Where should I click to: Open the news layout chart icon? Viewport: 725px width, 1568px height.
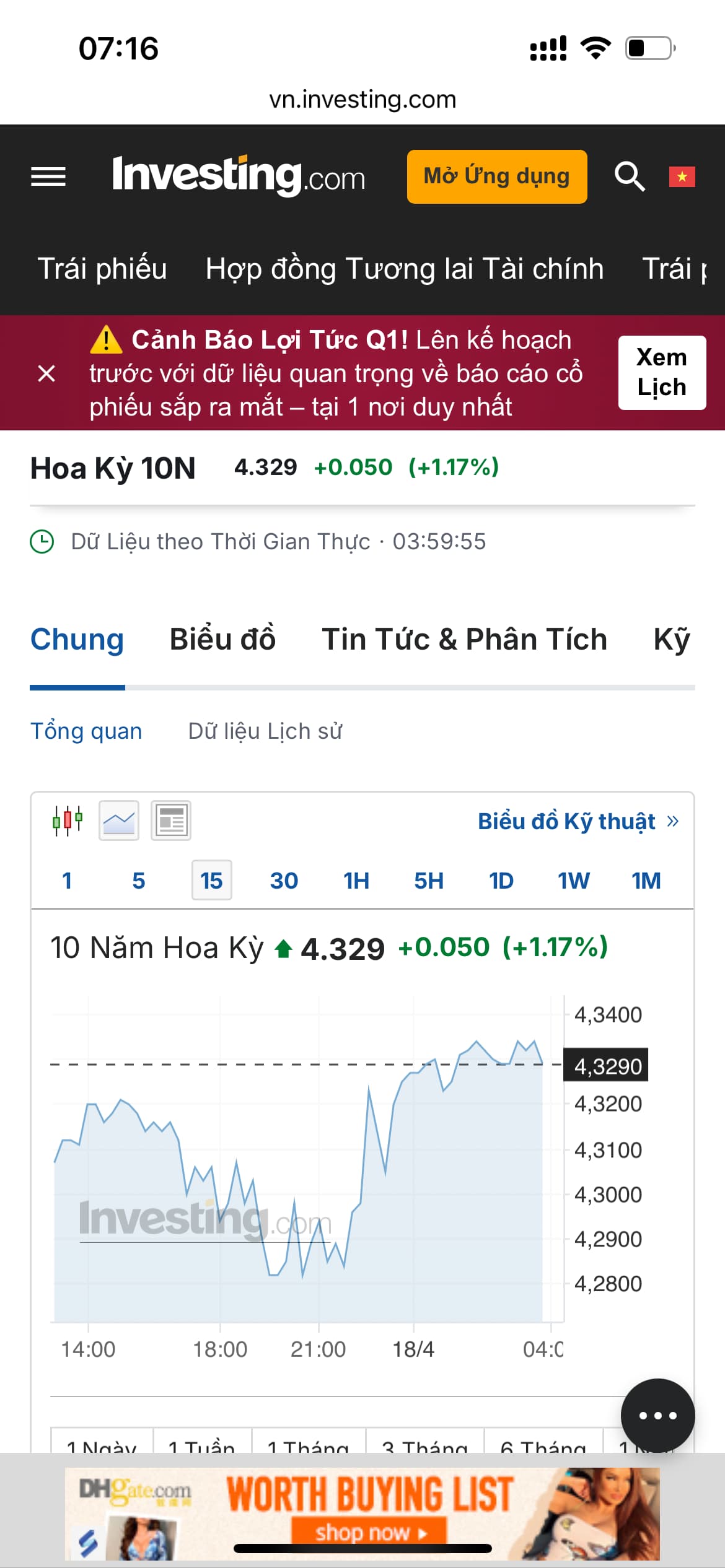171,821
